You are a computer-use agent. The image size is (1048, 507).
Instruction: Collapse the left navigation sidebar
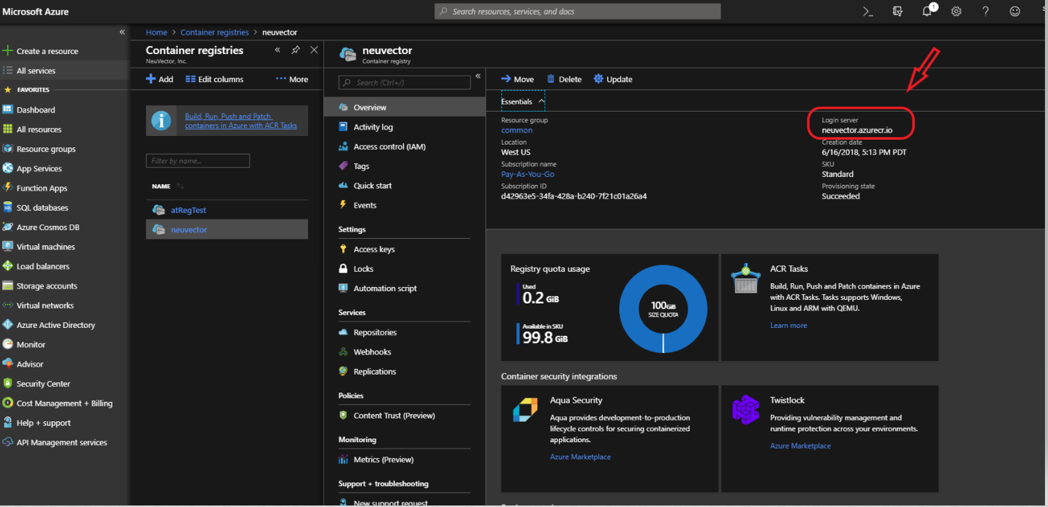click(122, 32)
